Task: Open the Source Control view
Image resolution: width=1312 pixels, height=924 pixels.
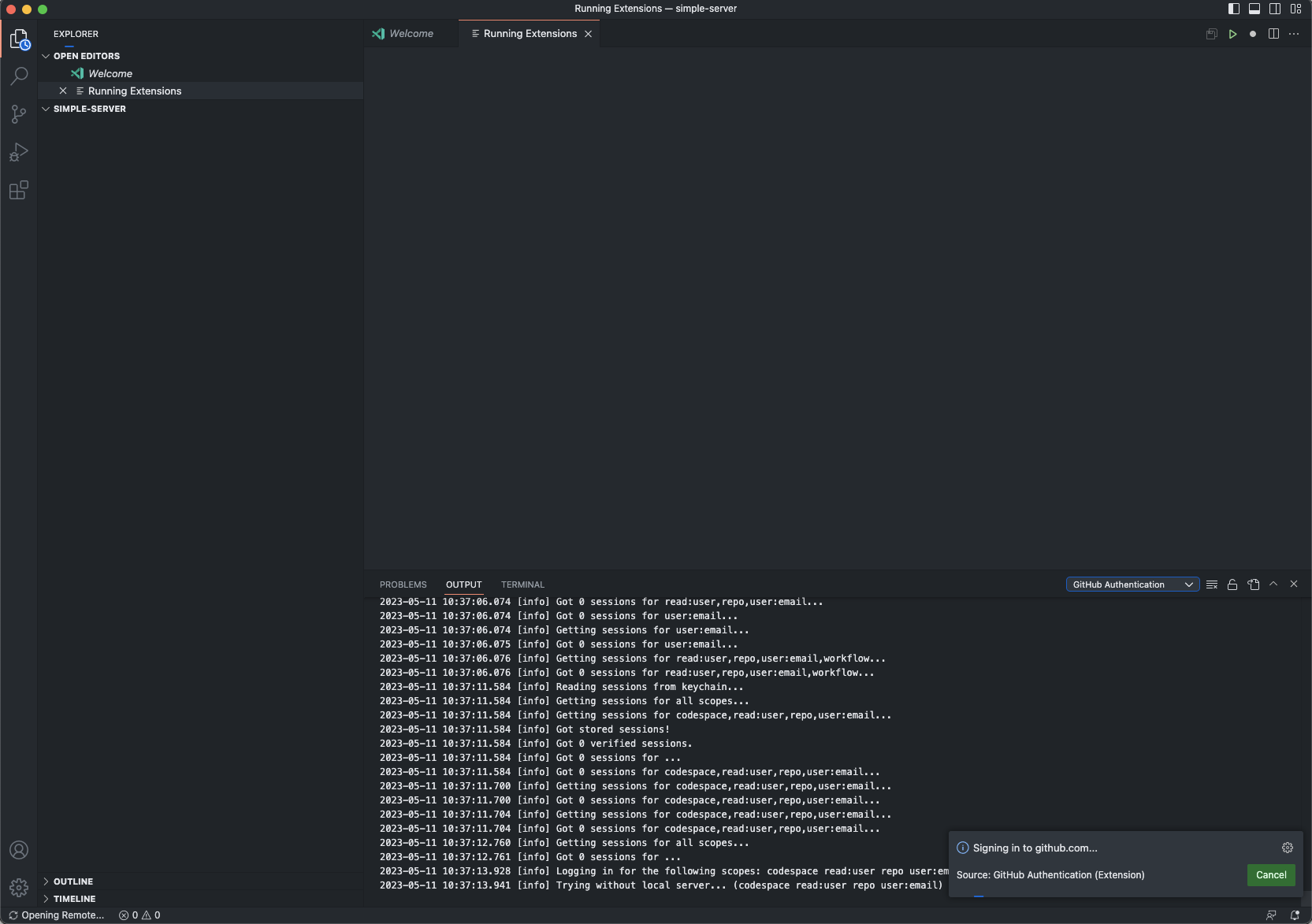Action: pos(19,113)
